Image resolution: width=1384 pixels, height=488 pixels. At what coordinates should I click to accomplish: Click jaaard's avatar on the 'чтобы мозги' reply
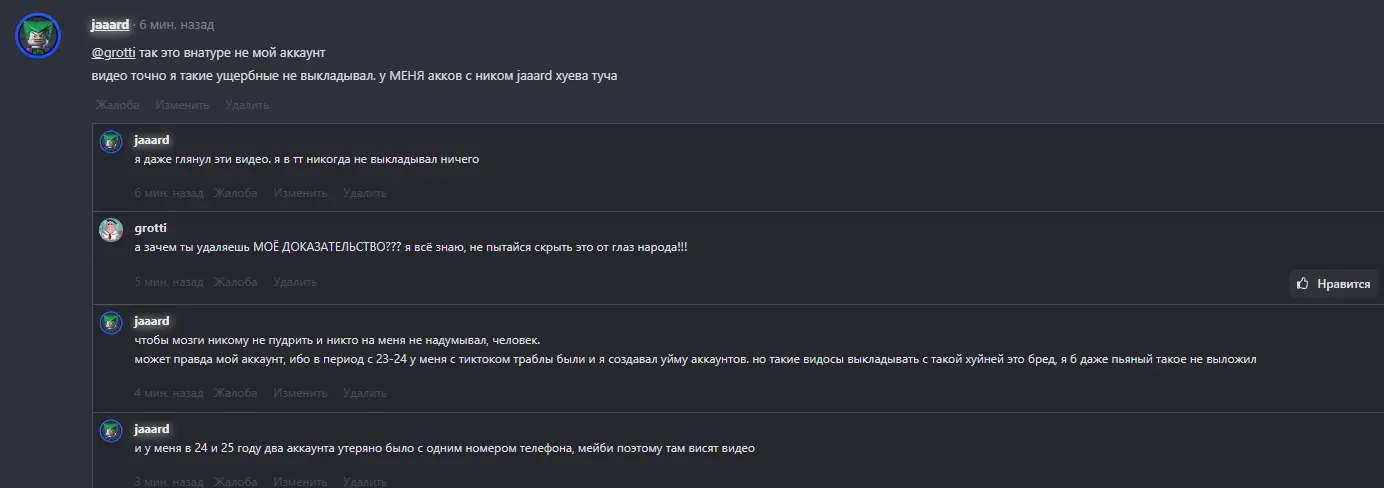111,322
